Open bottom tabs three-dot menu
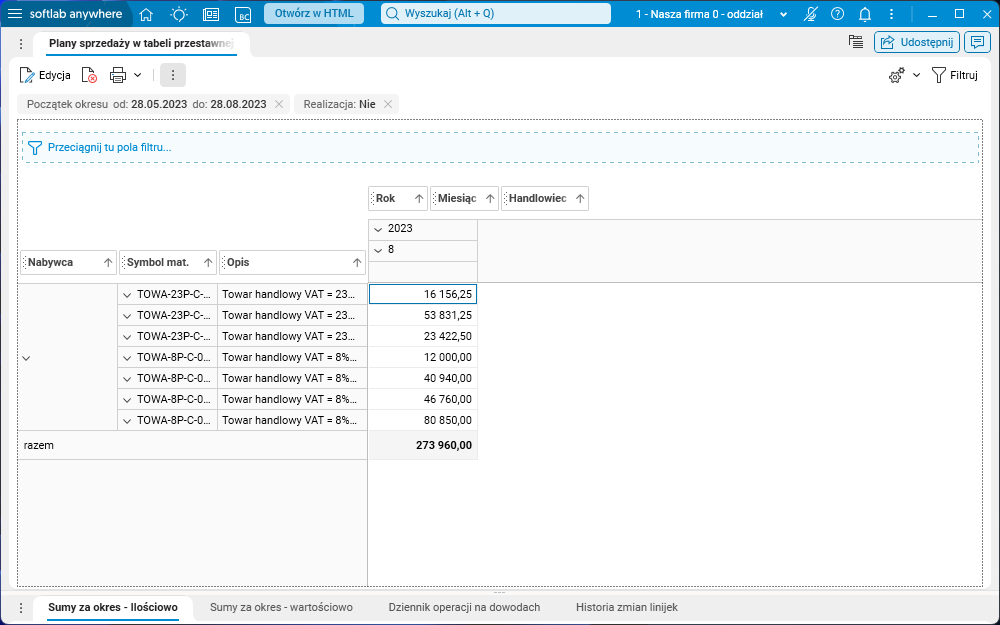Image resolution: width=1000 pixels, height=625 pixels. (x=21, y=608)
